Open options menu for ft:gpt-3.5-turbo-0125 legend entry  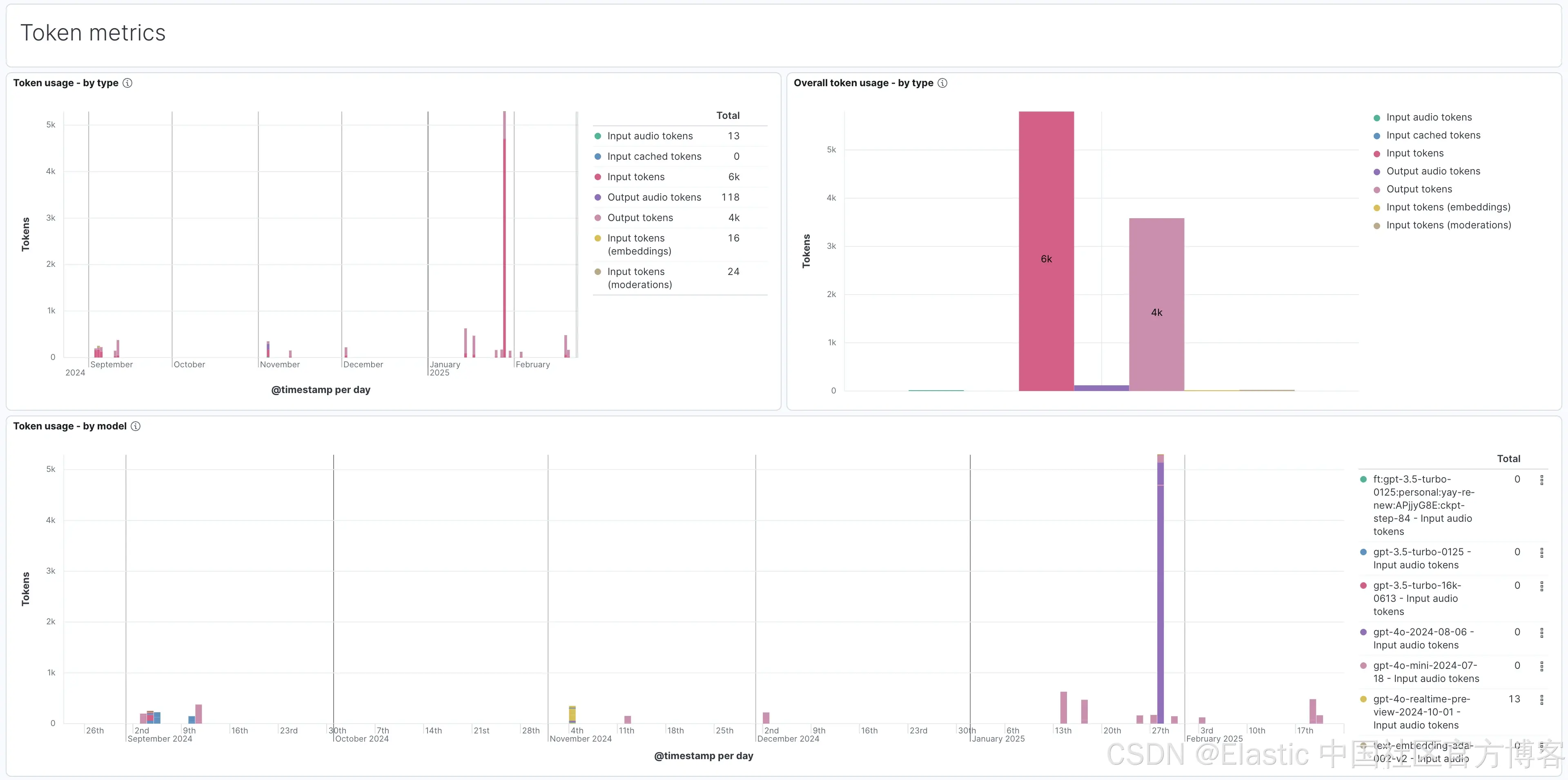1542,480
